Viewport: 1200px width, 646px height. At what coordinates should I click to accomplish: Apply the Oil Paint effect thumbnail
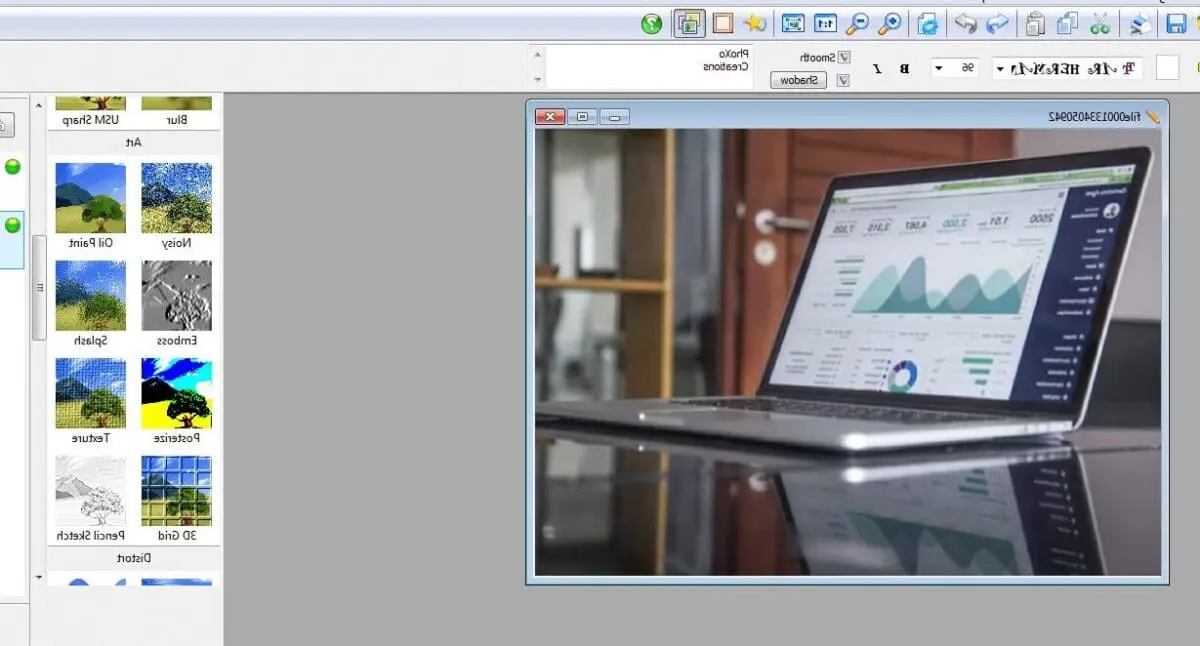coord(90,198)
